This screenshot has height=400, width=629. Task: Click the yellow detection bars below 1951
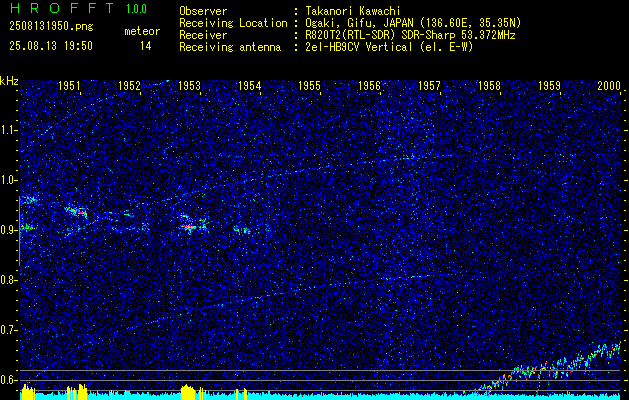tap(77, 392)
